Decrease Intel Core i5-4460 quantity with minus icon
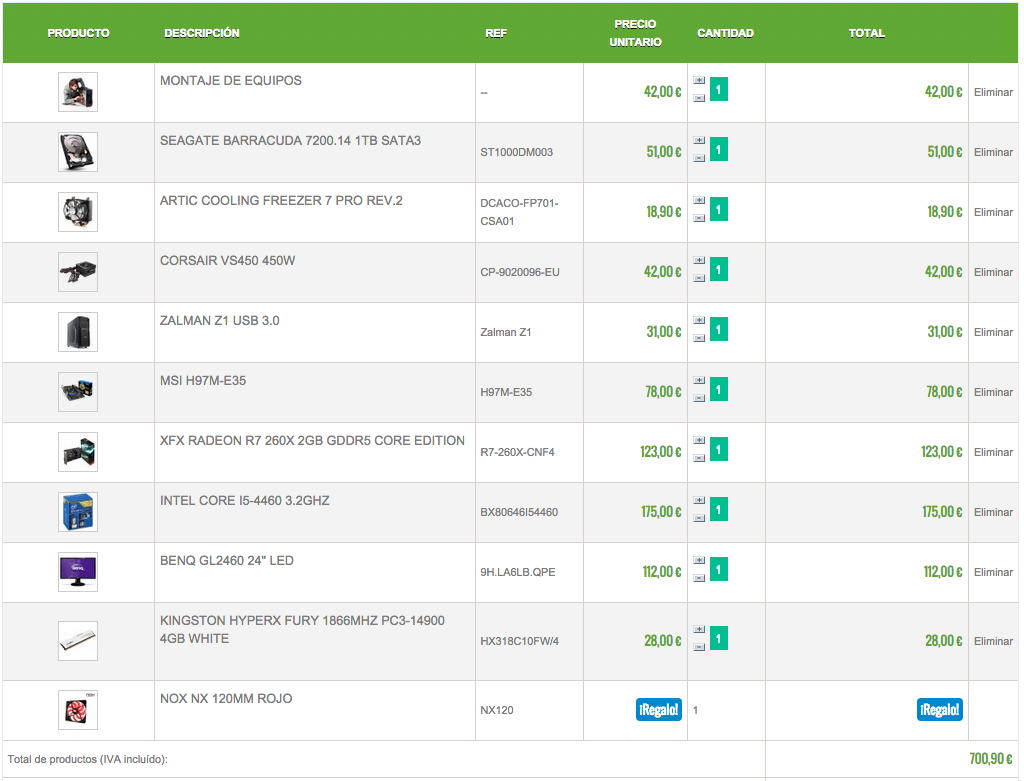The image size is (1024, 781). (x=699, y=518)
